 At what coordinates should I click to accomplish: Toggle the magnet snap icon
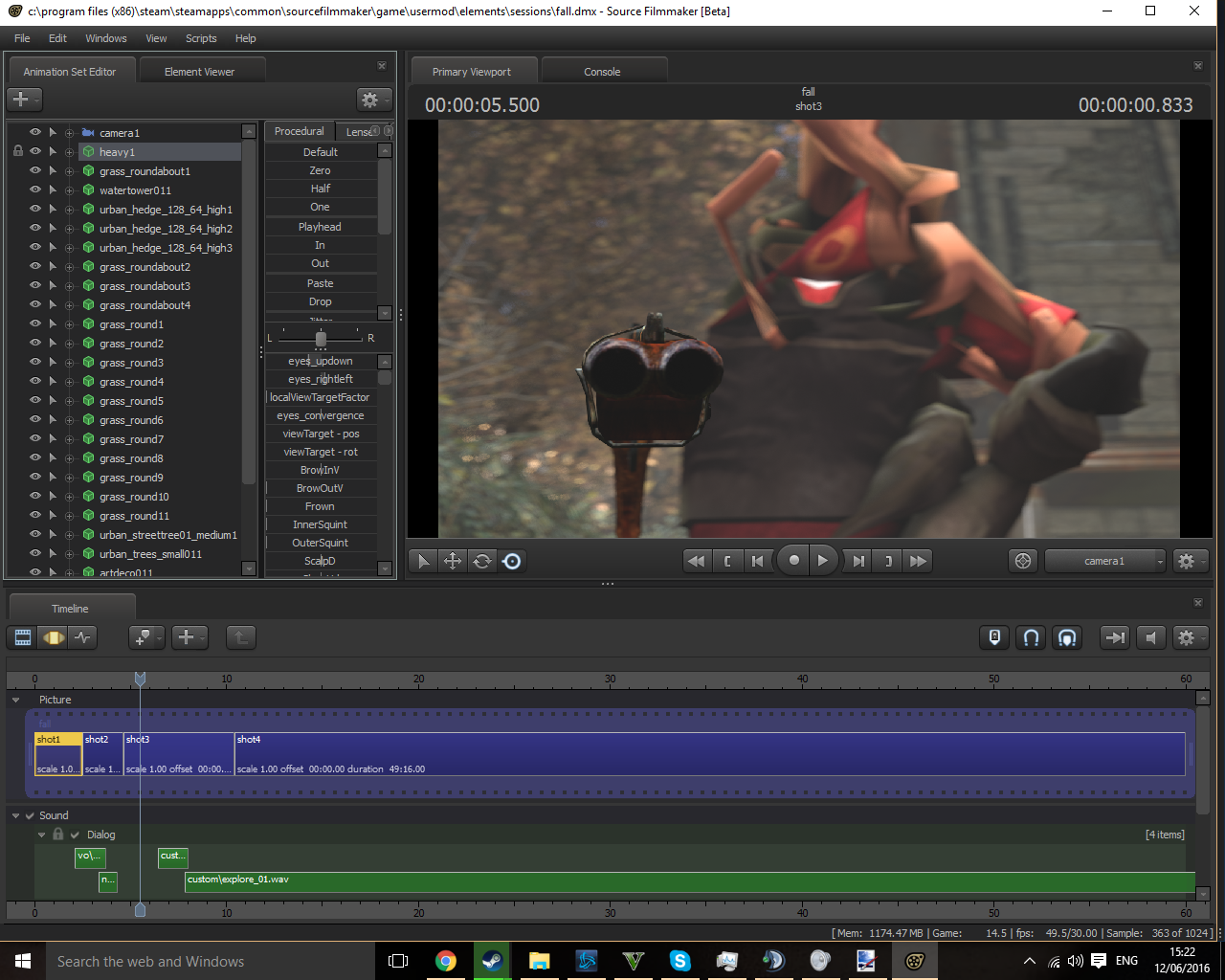pyautogui.click(x=1032, y=637)
